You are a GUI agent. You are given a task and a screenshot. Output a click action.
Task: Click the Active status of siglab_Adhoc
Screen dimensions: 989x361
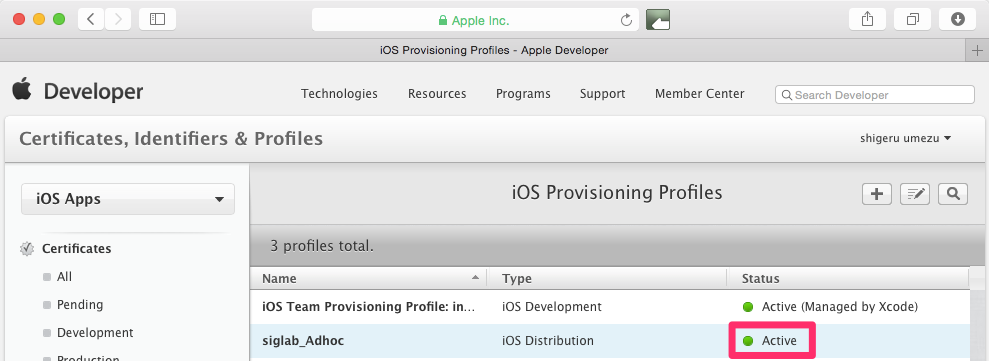[780, 341]
